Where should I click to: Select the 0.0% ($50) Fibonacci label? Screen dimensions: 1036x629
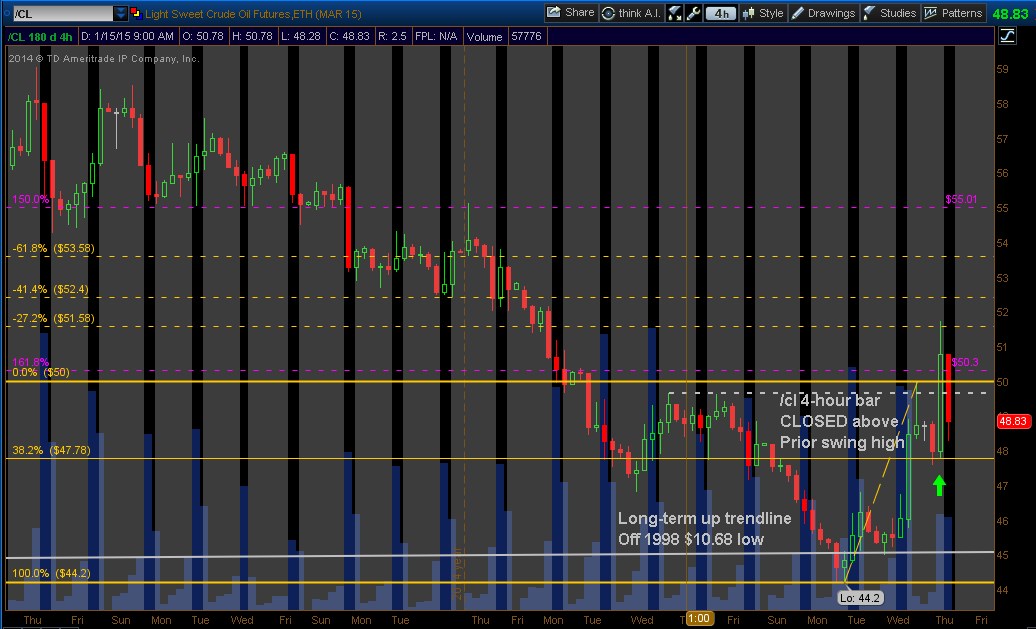coord(41,373)
